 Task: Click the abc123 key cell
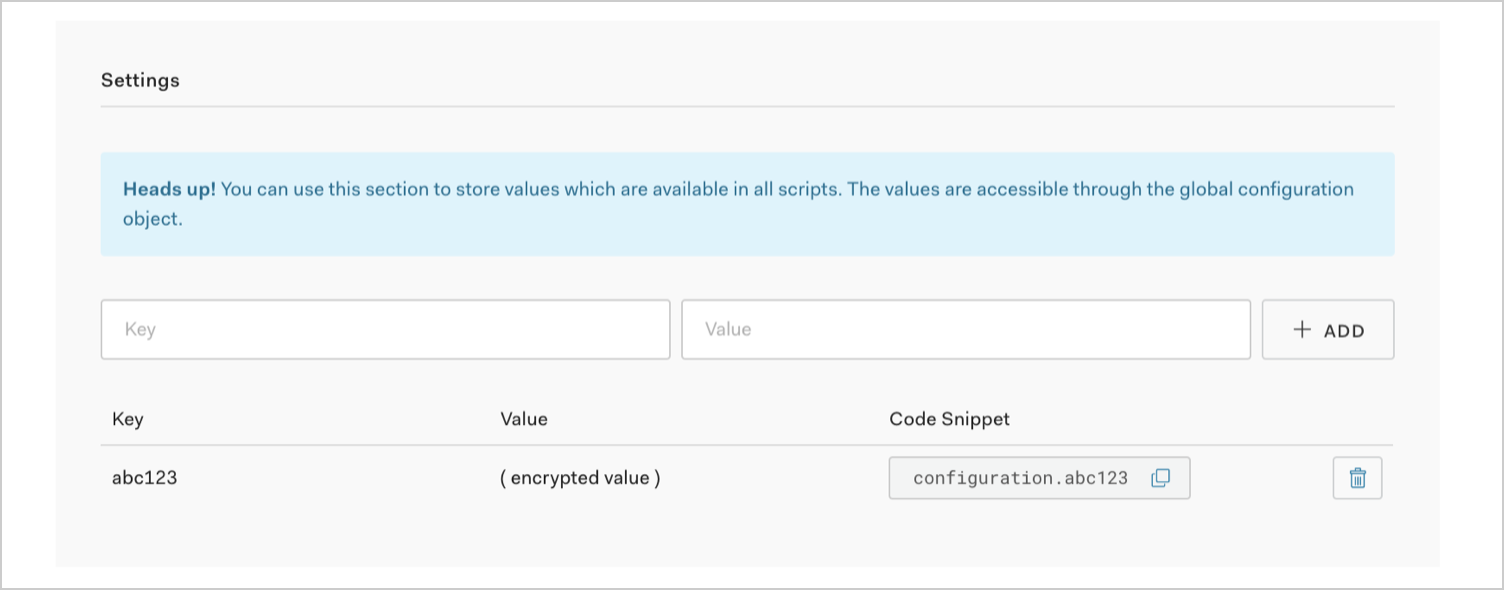coord(144,478)
